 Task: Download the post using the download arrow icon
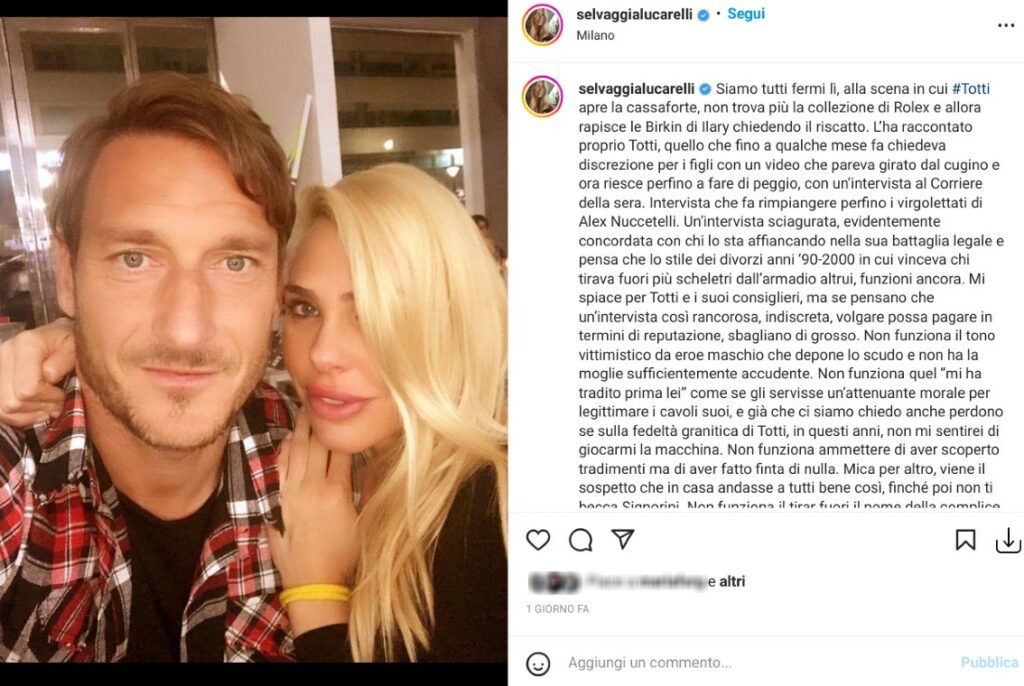pyautogui.click(x=1008, y=540)
